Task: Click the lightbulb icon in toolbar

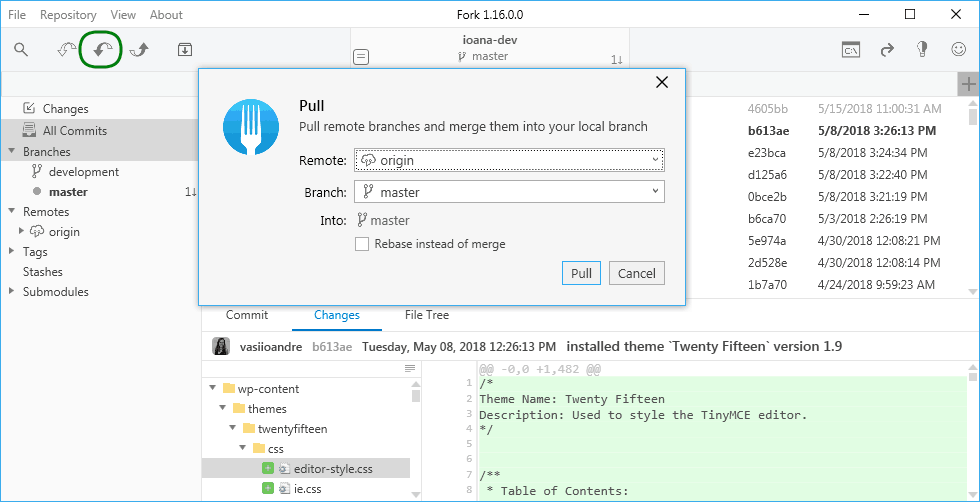Action: point(922,49)
